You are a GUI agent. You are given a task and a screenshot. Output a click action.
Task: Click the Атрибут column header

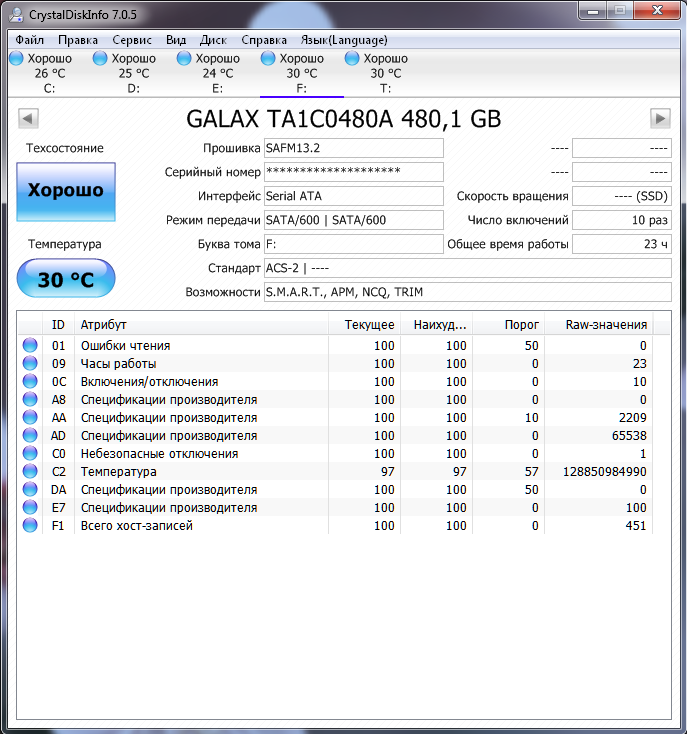(201, 324)
